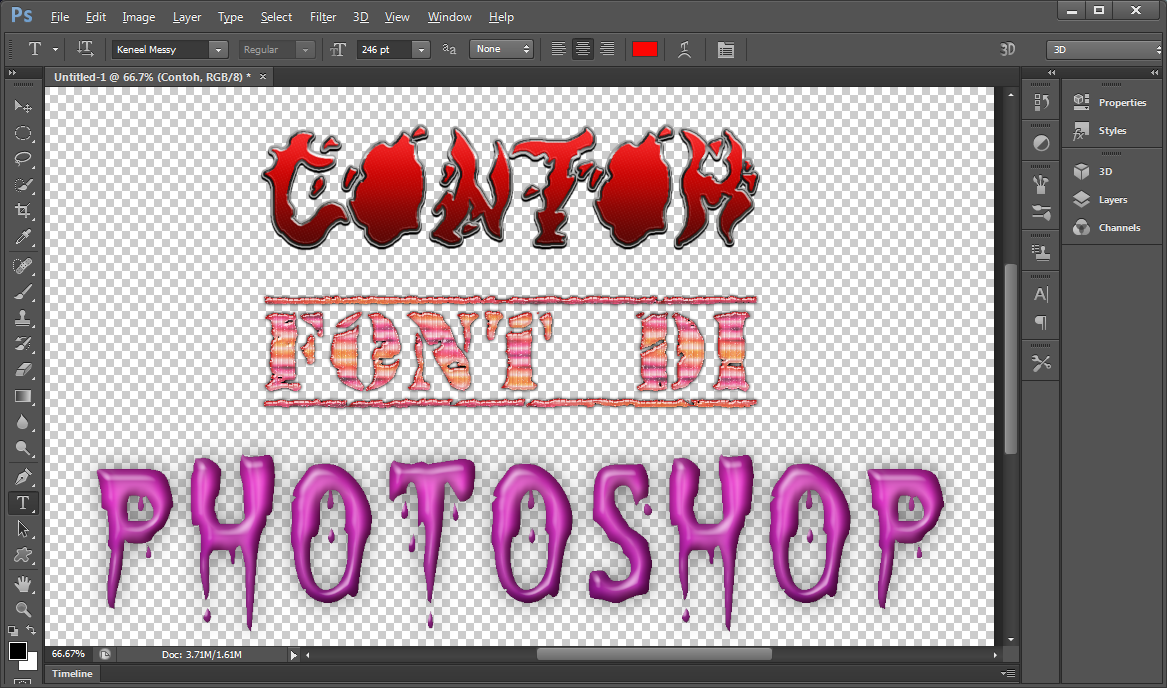This screenshot has height=688, width=1167.
Task: Select the Brush tool
Action: (x=23, y=292)
